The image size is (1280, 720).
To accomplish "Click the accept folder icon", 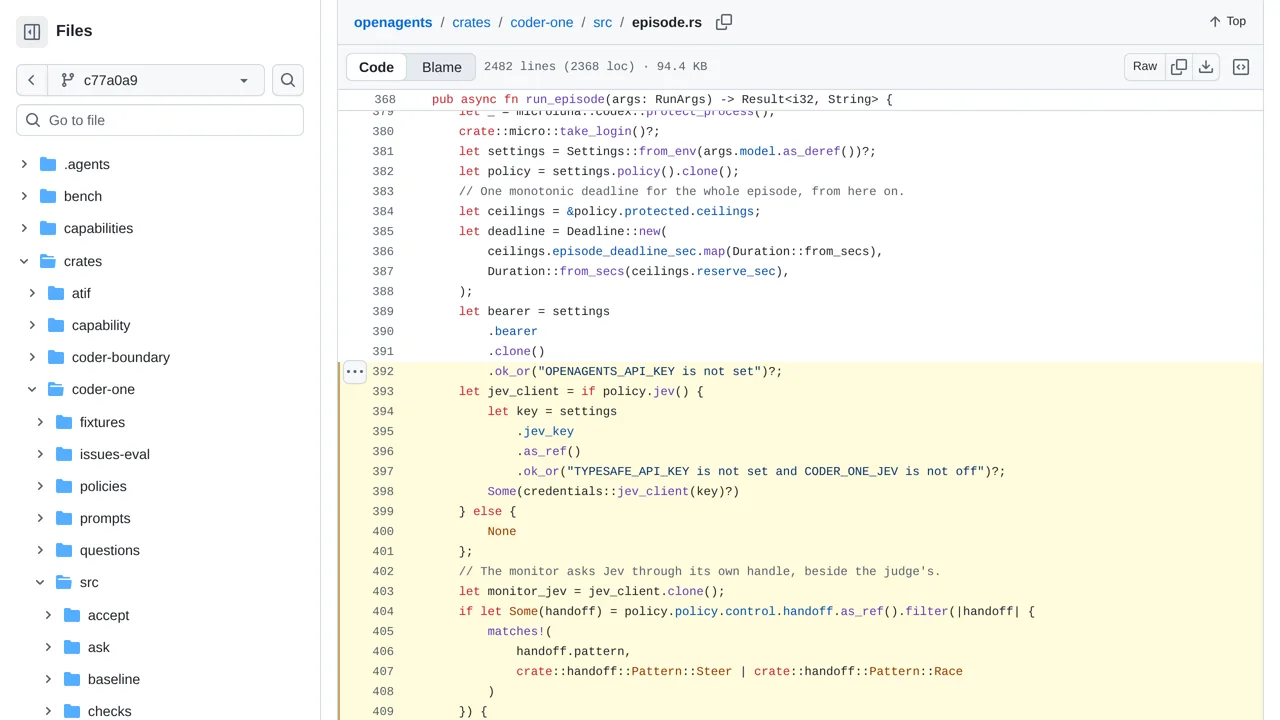I will pos(72,615).
